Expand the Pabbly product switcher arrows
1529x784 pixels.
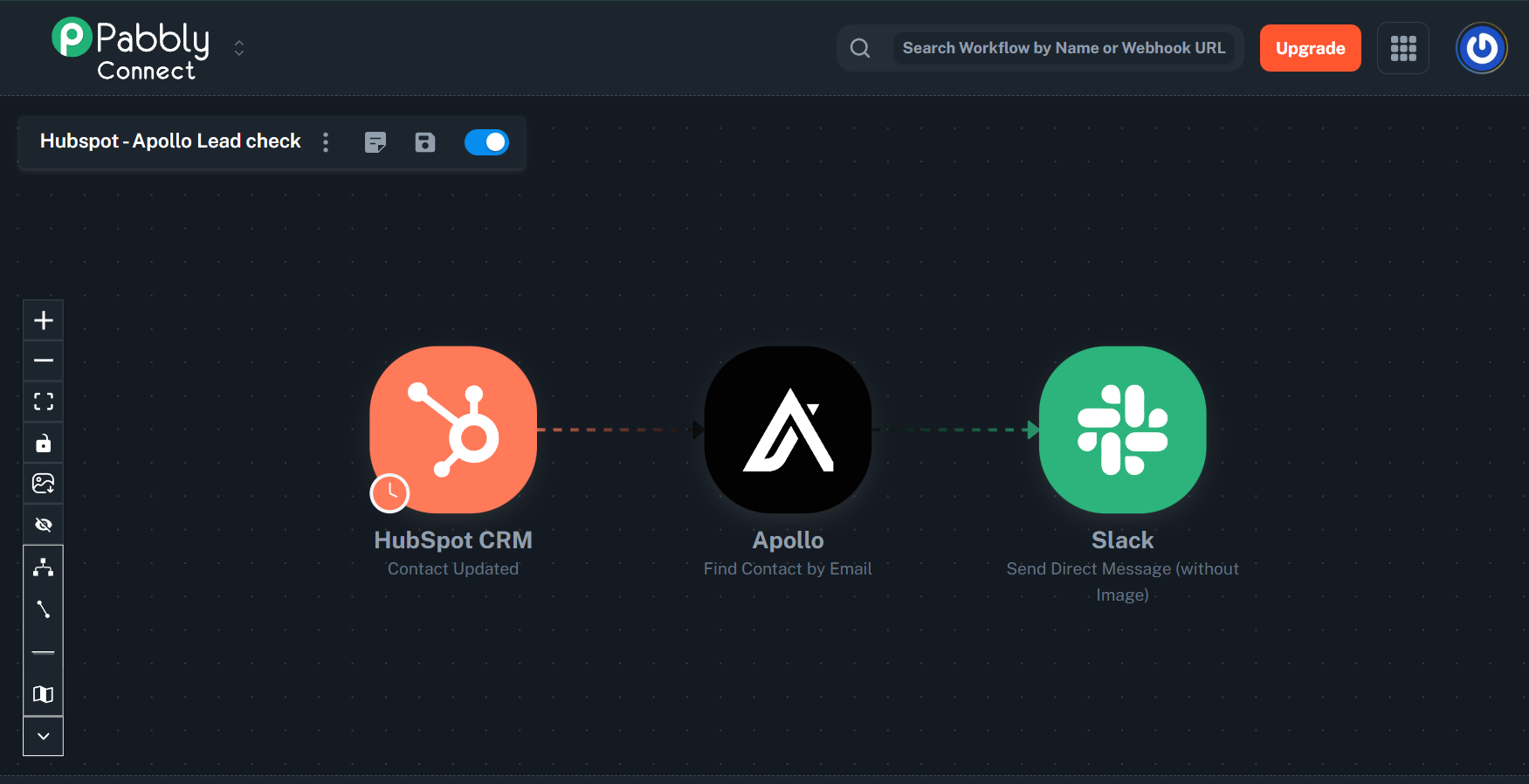tap(239, 48)
